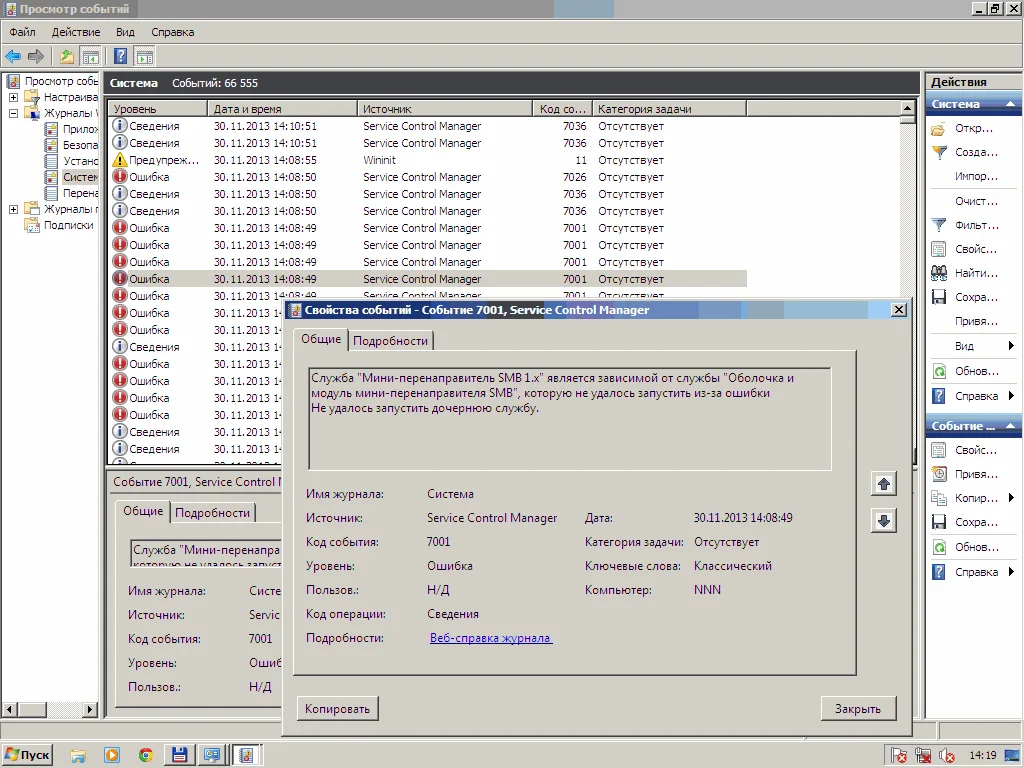Click the filter current log funnel icon
This screenshot has width=1024, height=768.
coord(939,225)
